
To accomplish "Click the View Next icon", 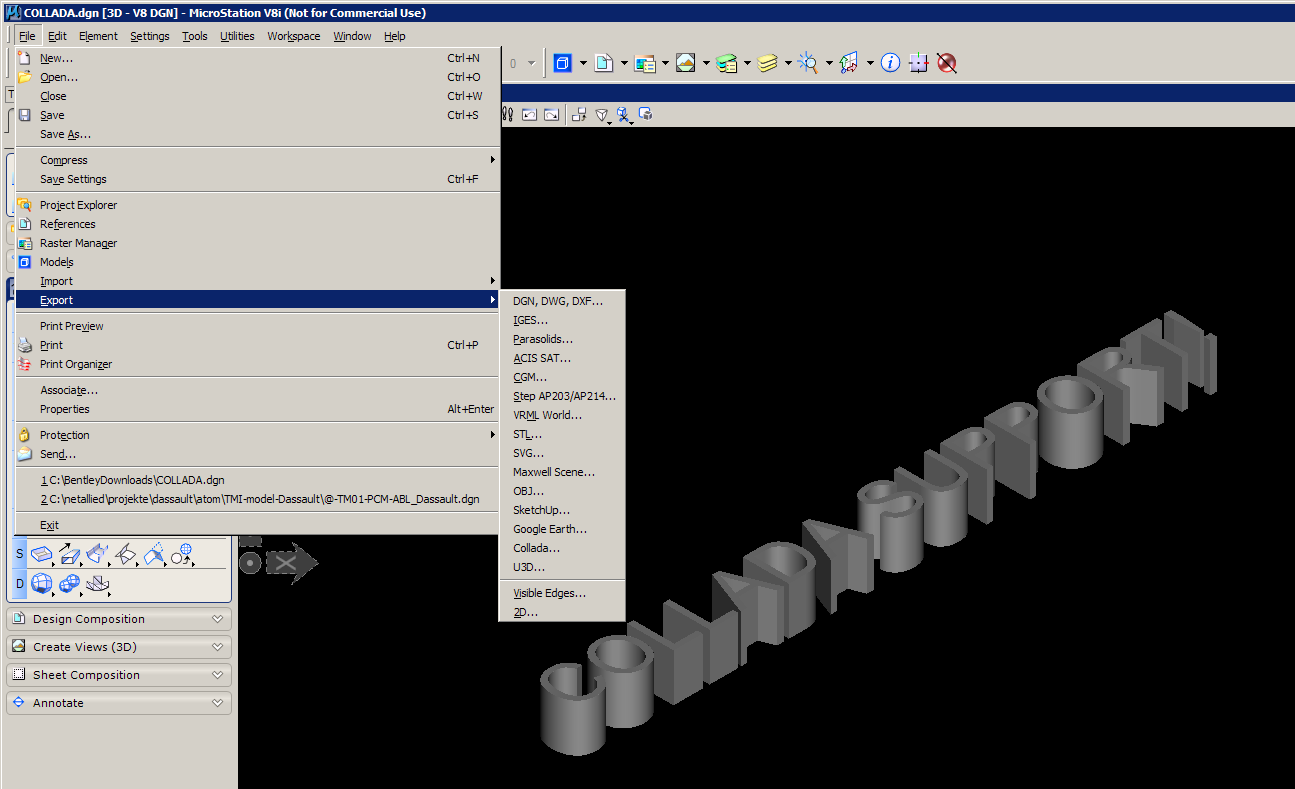I will 551,115.
